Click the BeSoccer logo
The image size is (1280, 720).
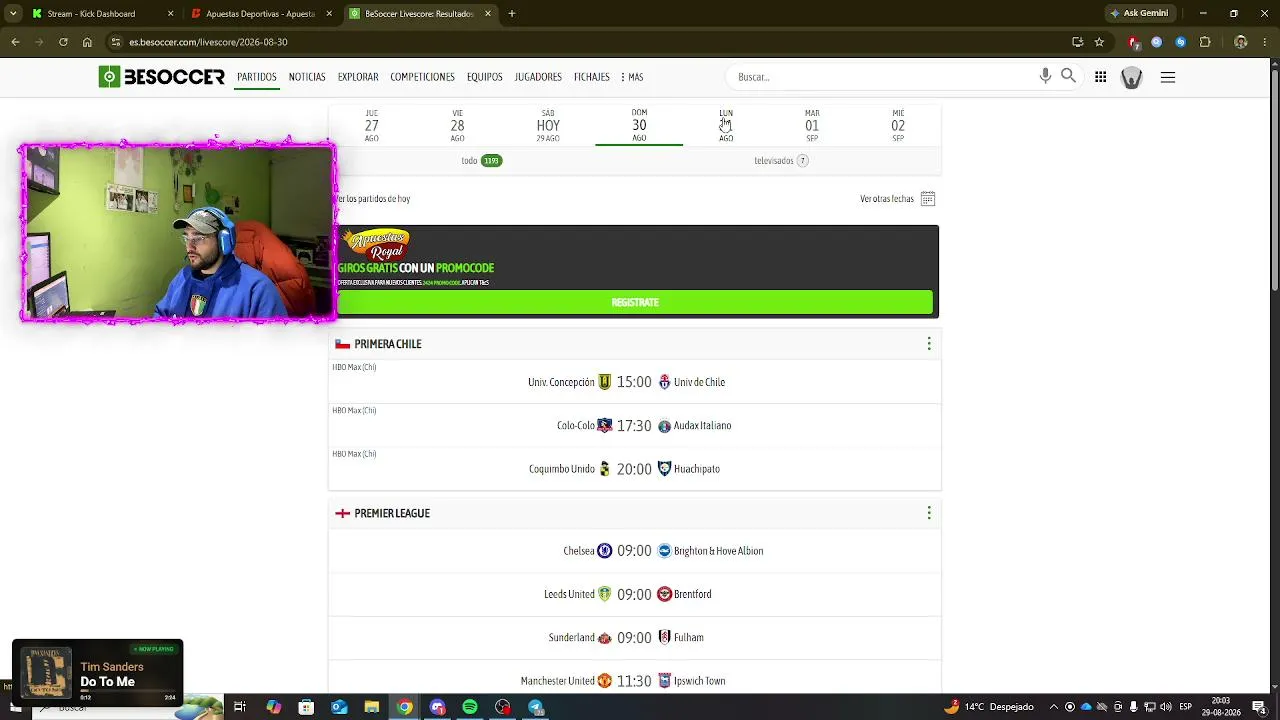pyautogui.click(x=162, y=77)
